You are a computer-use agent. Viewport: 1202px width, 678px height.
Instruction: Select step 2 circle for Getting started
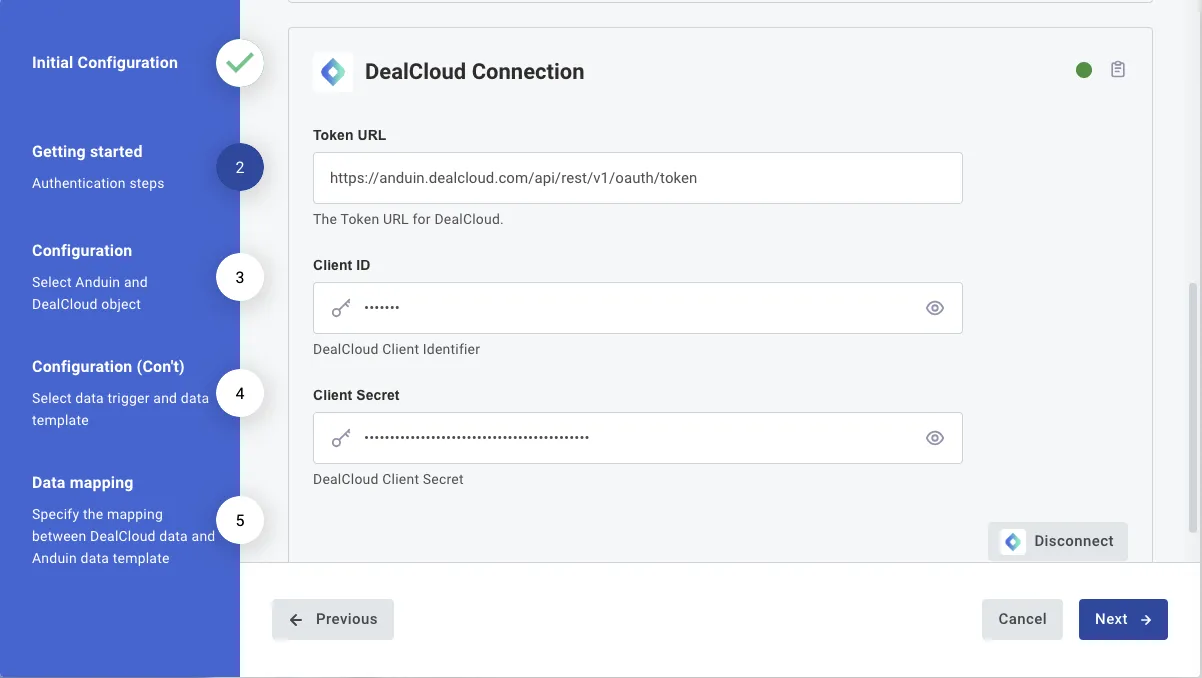(x=240, y=168)
